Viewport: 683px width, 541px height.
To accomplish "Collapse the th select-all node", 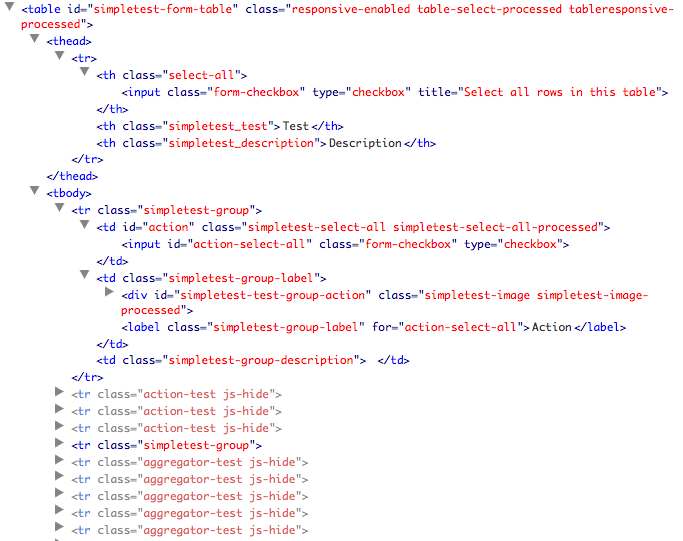I will [x=85, y=72].
